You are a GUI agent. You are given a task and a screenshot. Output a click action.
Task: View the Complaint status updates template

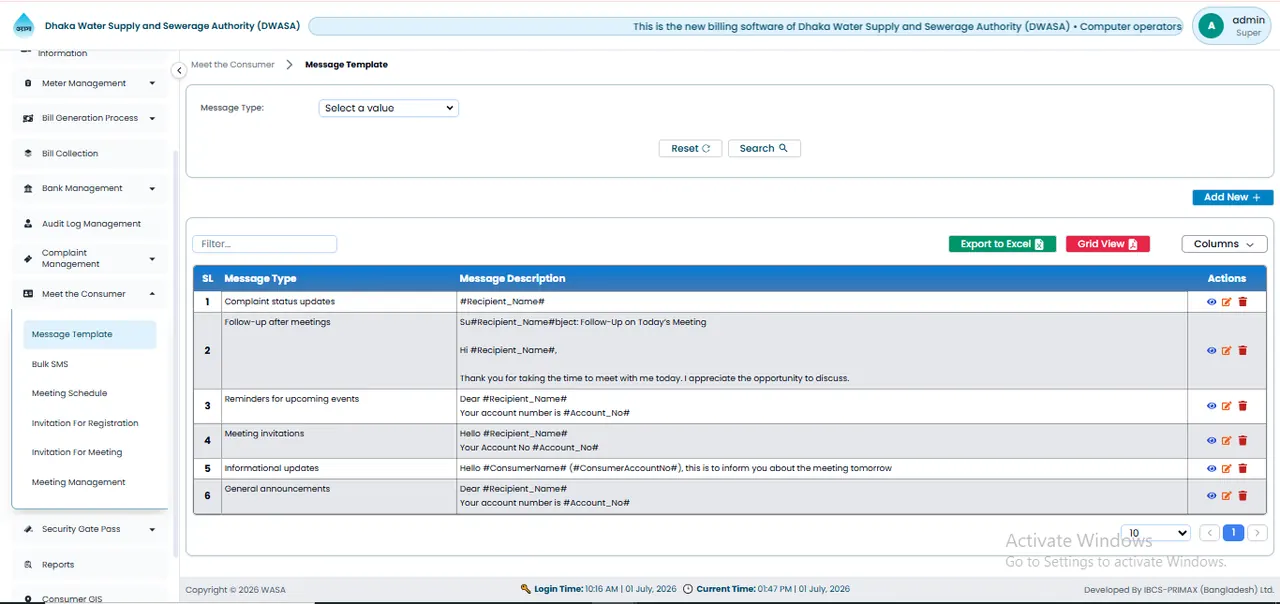[x=1212, y=302]
